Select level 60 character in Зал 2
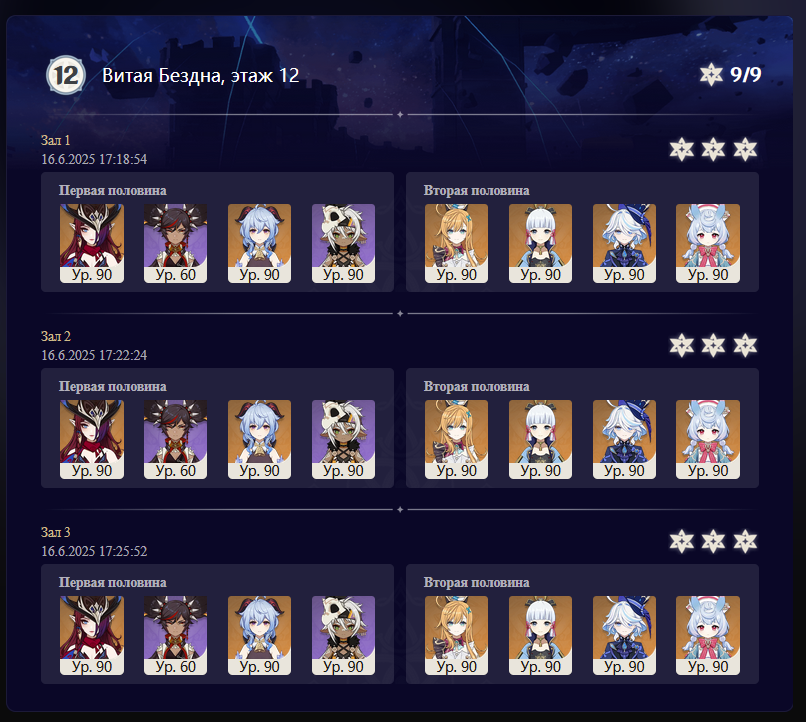 (x=175, y=439)
